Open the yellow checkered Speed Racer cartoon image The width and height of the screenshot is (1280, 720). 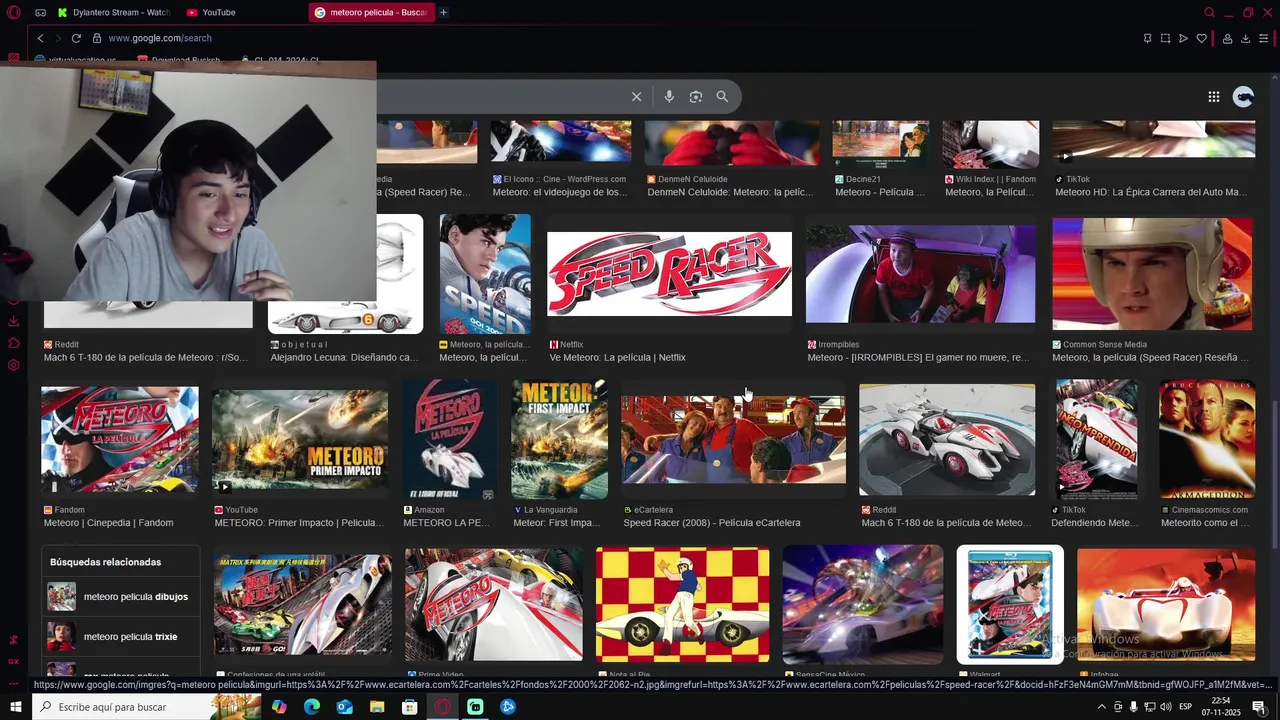tap(683, 604)
